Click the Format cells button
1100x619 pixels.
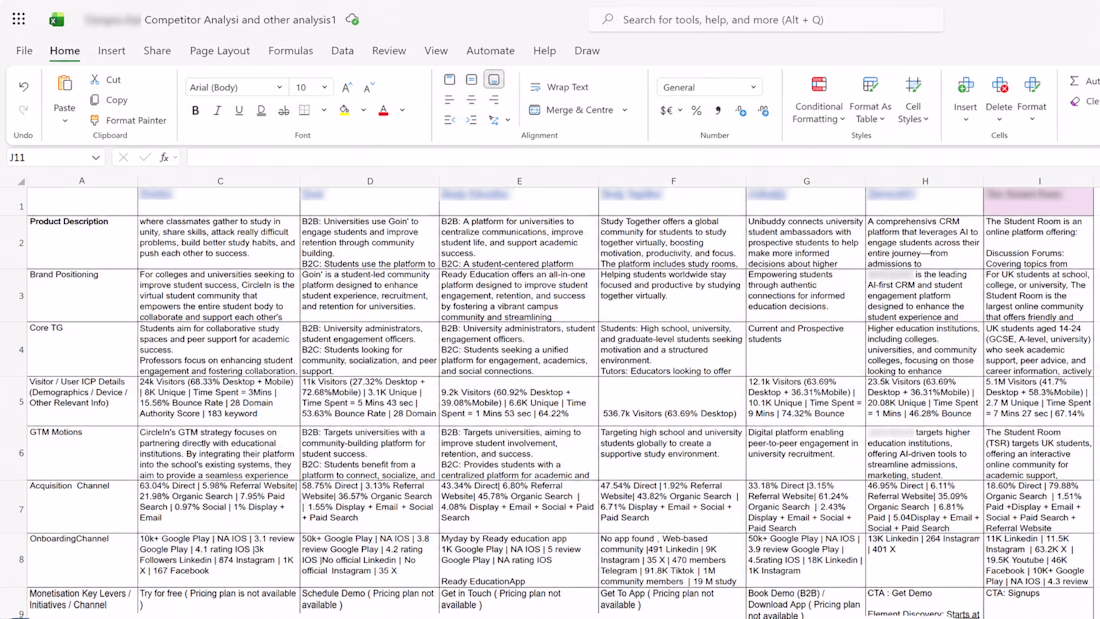[1032, 98]
